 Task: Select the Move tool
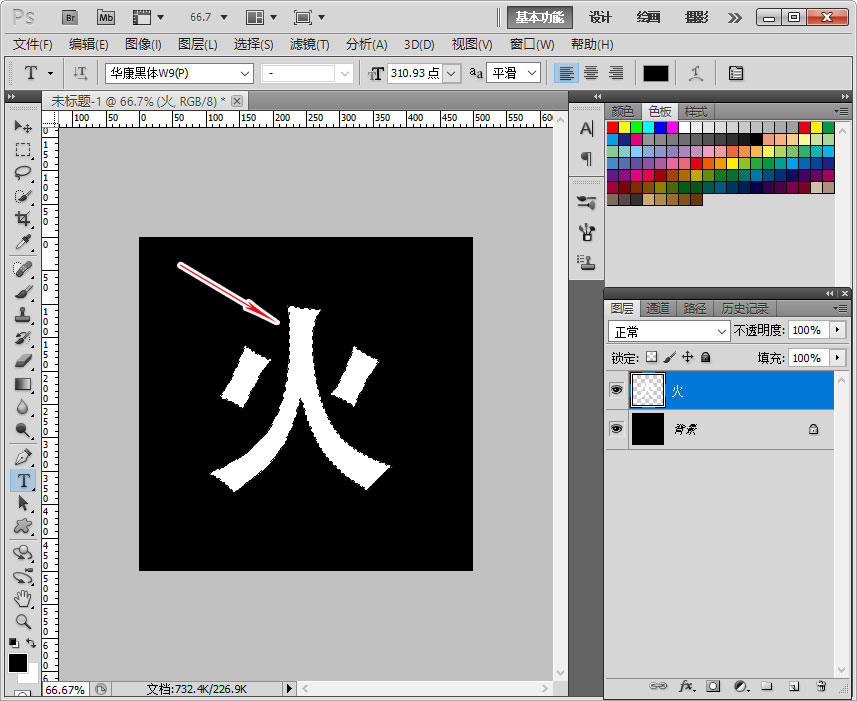click(x=22, y=127)
